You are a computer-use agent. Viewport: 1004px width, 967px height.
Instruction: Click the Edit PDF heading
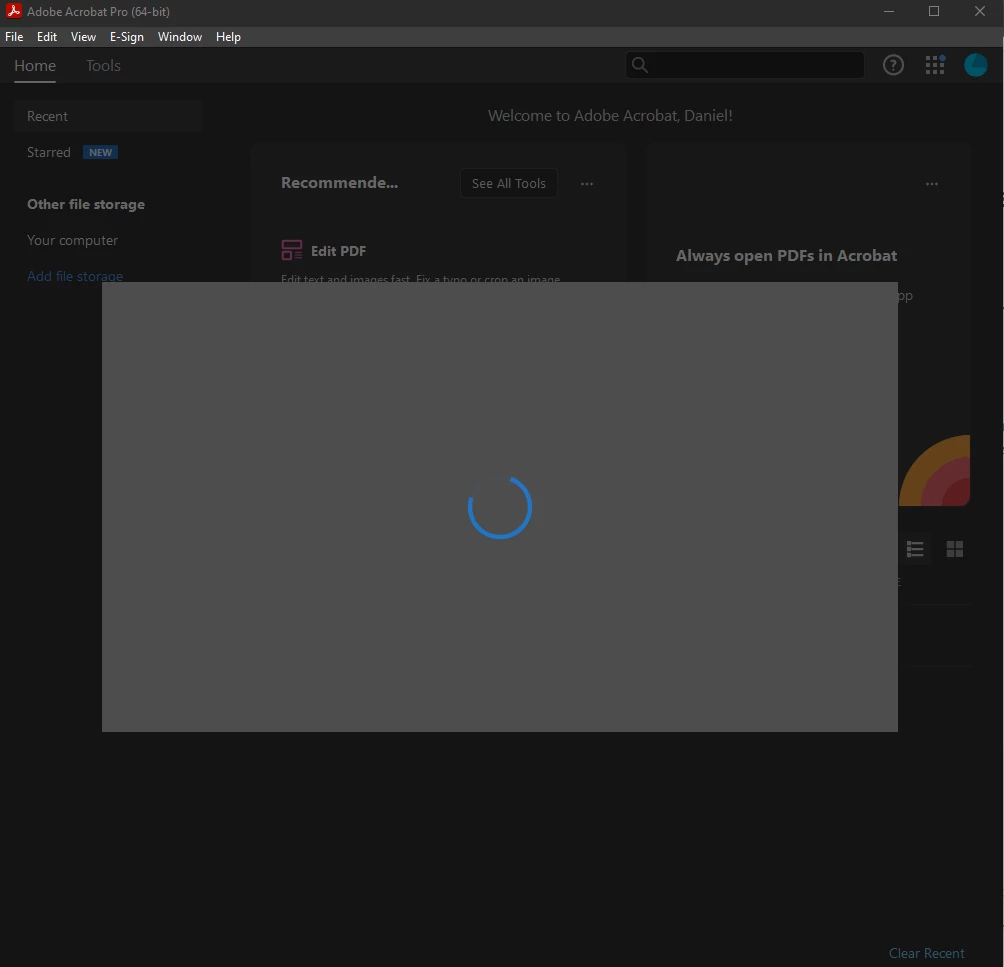pyautogui.click(x=339, y=251)
